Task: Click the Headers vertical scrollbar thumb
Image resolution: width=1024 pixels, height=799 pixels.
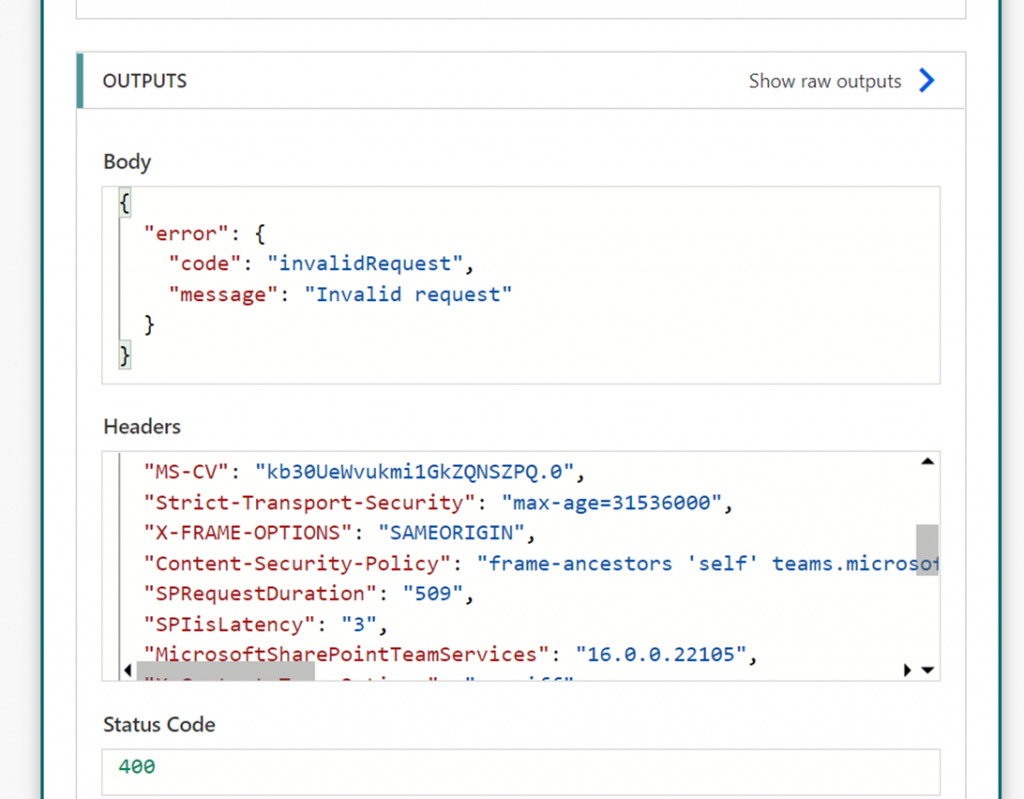Action: pos(927,549)
